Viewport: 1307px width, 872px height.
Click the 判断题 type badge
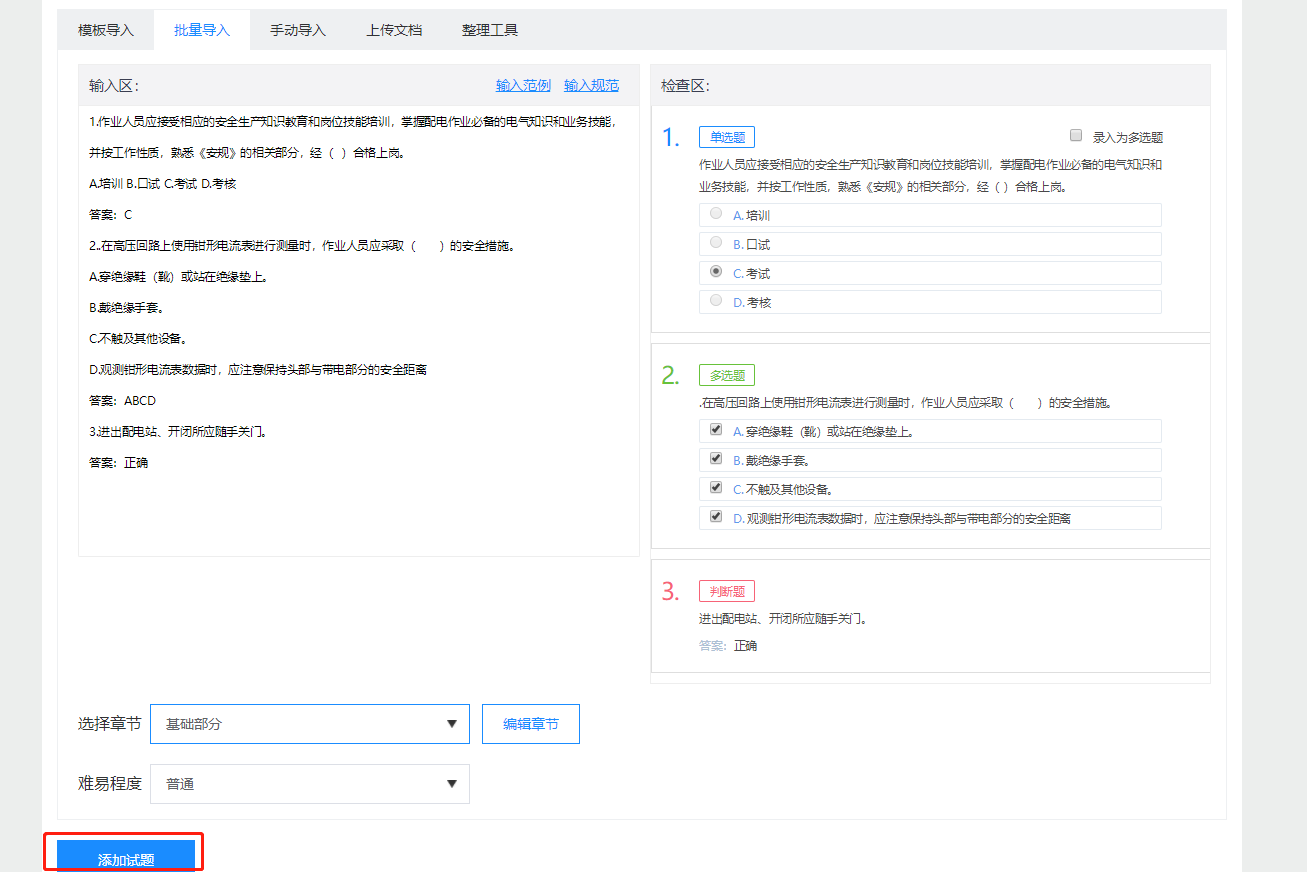727,590
